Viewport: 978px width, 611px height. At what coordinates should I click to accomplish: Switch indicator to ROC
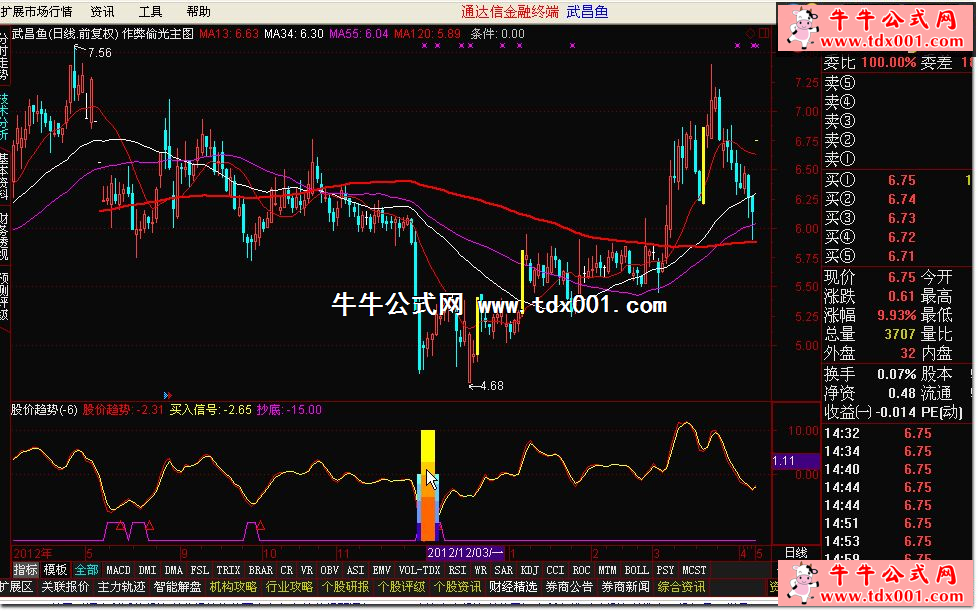coord(581,570)
